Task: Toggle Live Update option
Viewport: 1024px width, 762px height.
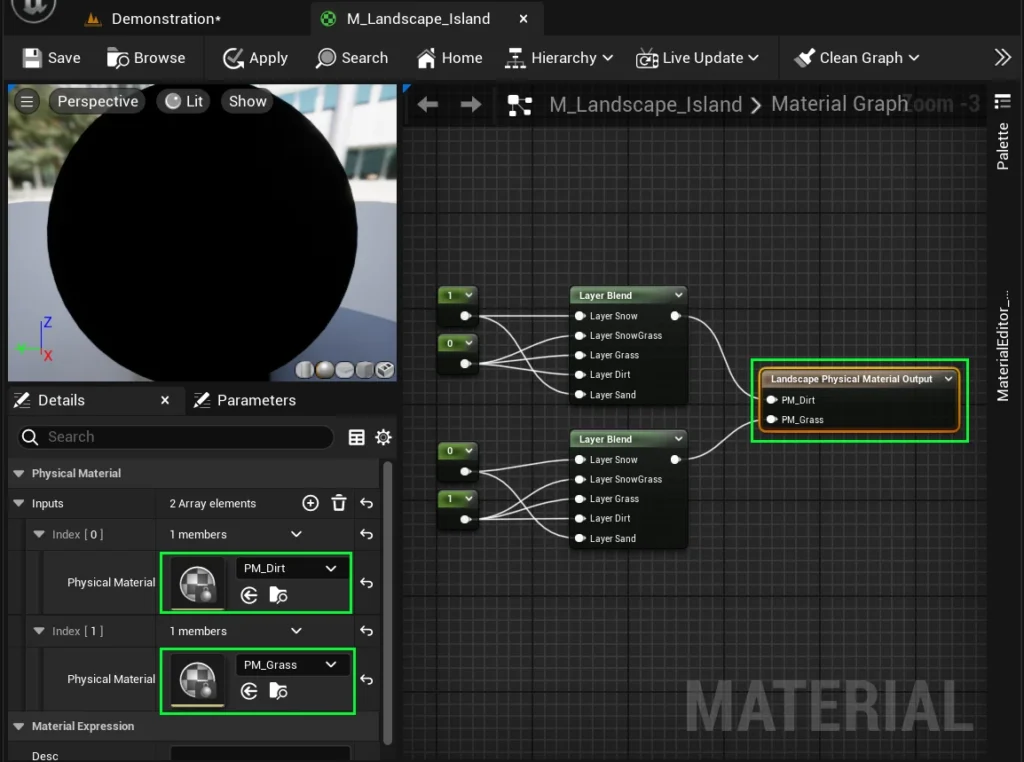Action: [698, 58]
